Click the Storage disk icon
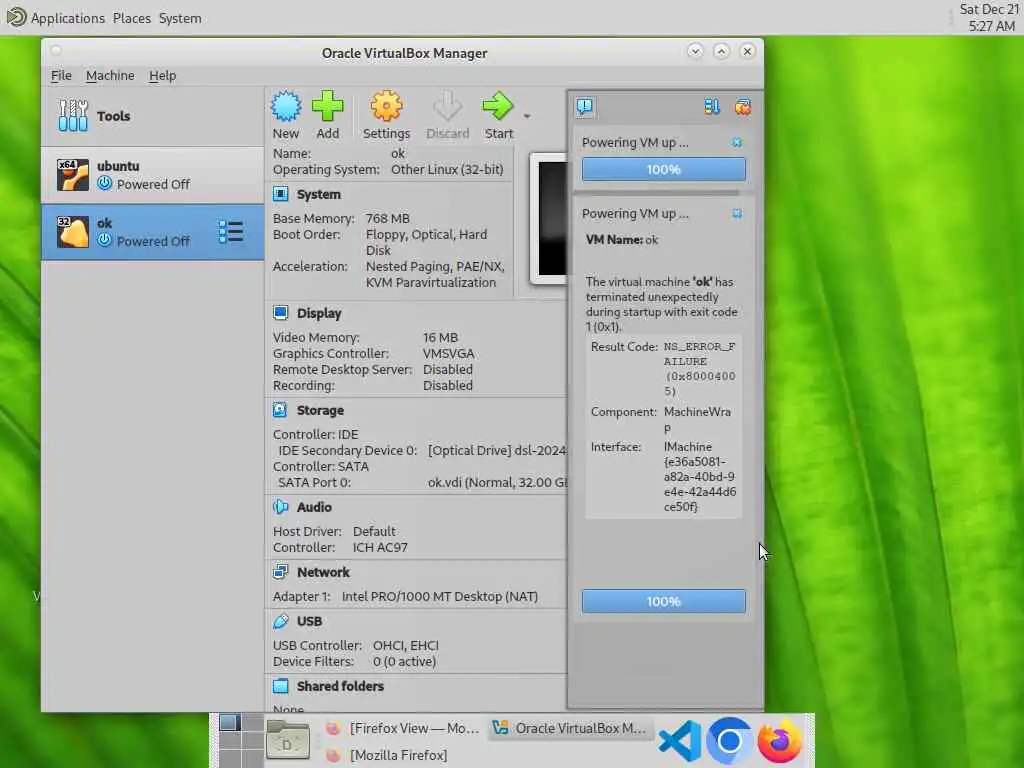The image size is (1024, 768). click(280, 409)
